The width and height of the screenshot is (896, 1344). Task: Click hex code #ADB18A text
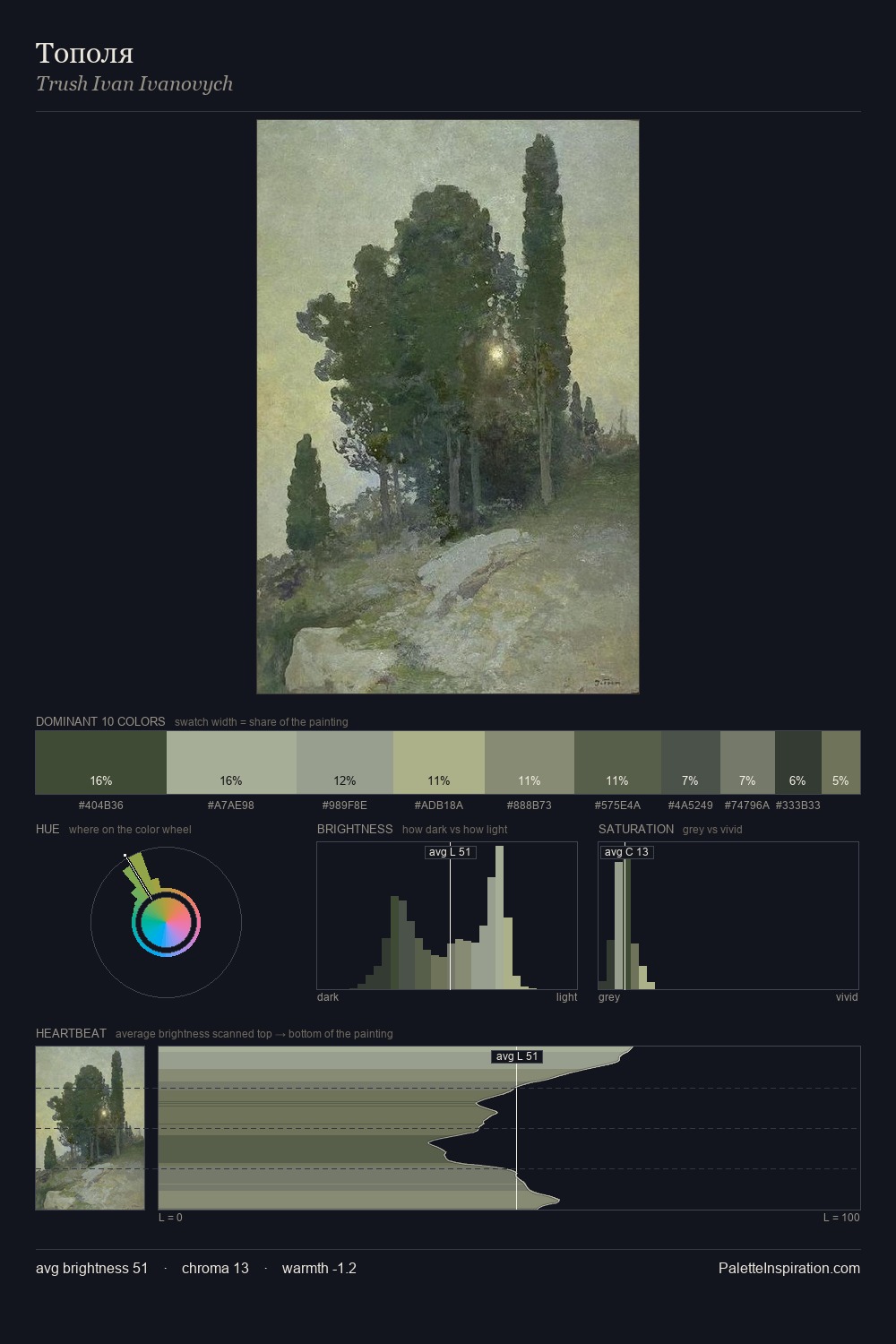point(439,806)
